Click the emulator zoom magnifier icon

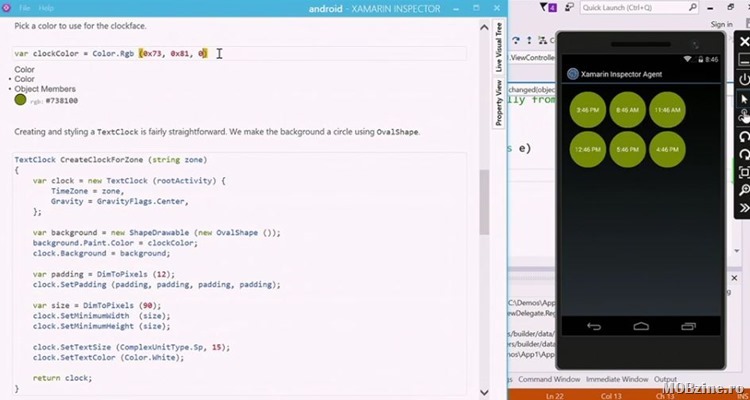coord(744,190)
